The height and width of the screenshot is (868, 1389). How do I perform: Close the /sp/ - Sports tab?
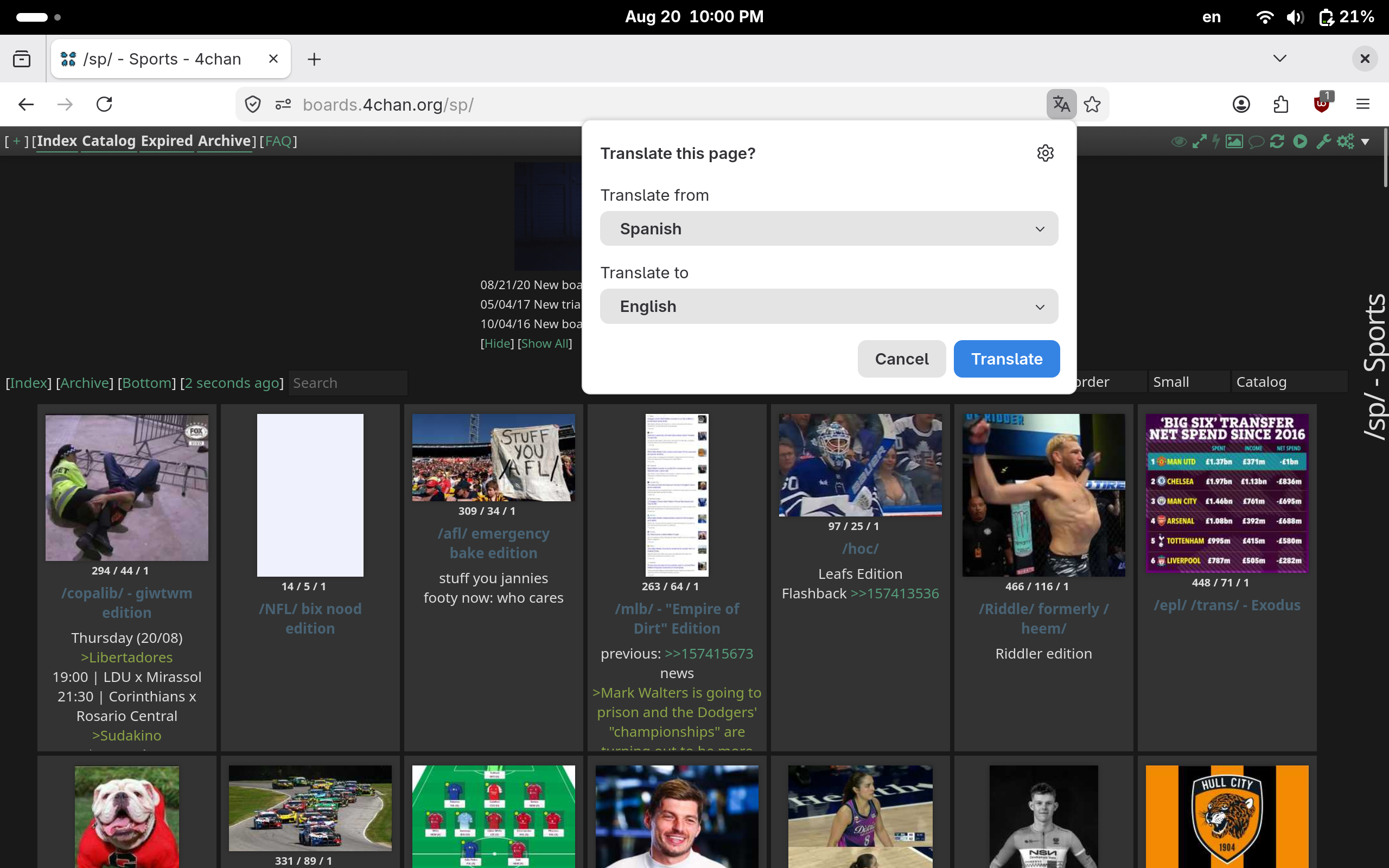click(x=273, y=59)
